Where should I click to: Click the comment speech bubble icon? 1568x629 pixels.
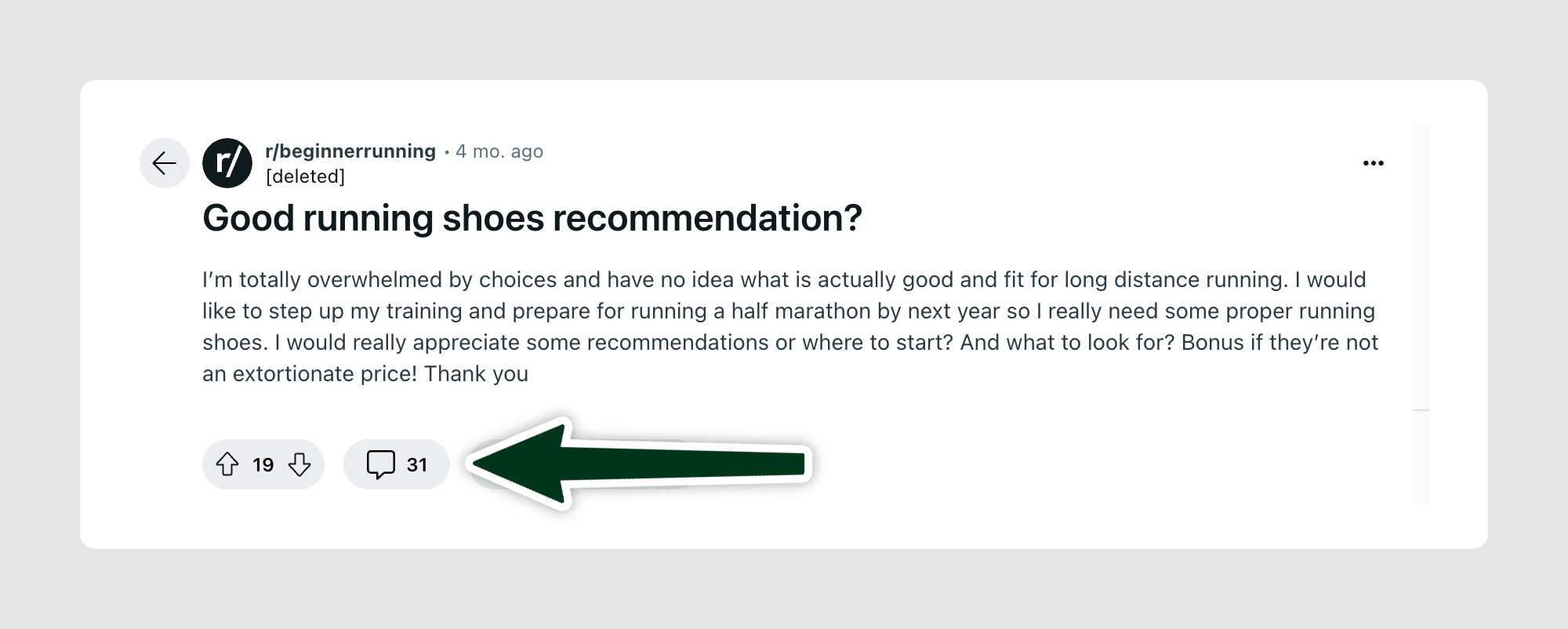pyautogui.click(x=381, y=464)
